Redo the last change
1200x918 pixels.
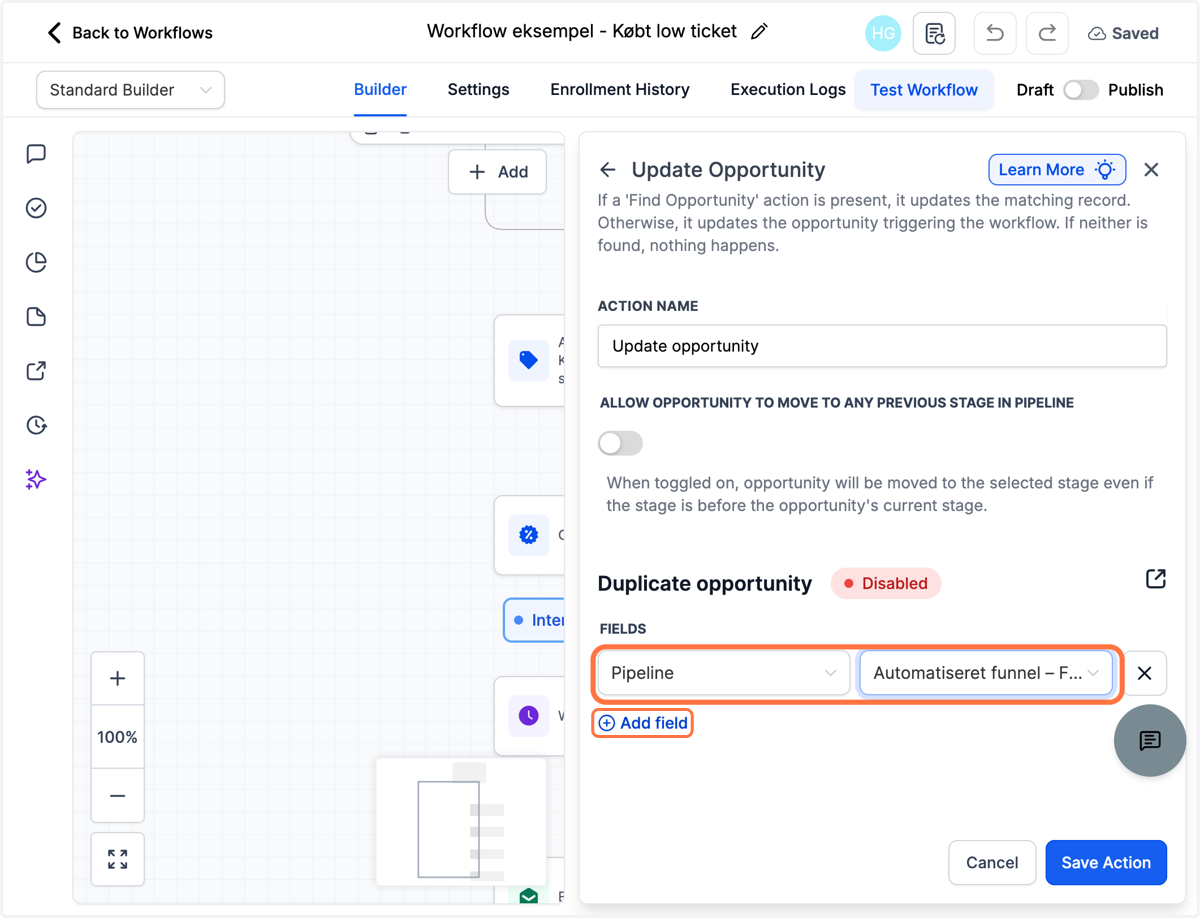coord(1047,33)
